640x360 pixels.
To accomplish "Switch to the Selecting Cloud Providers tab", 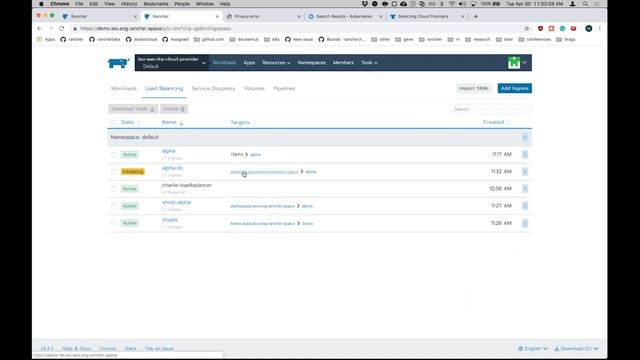I will (423, 17).
